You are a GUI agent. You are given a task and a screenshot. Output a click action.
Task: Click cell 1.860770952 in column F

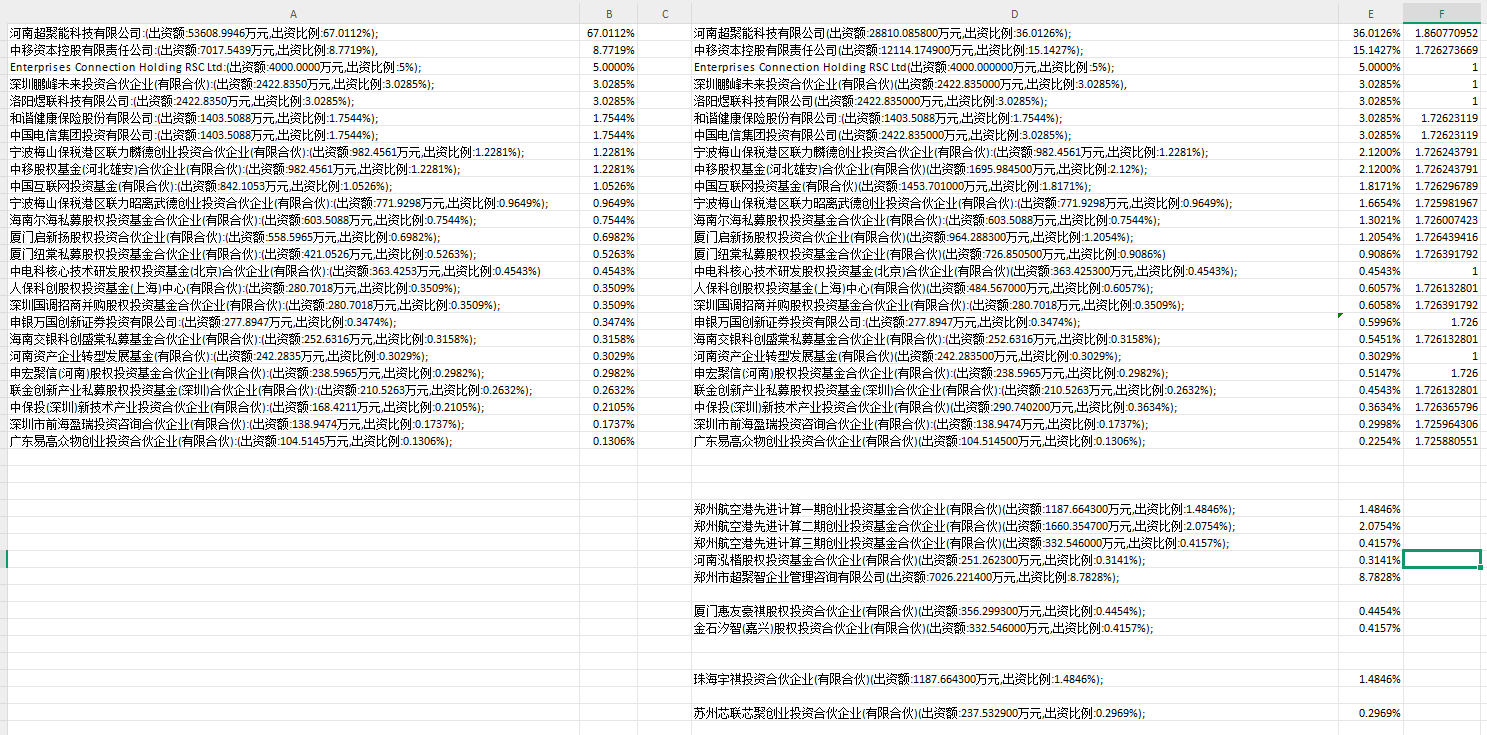click(x=1442, y=33)
